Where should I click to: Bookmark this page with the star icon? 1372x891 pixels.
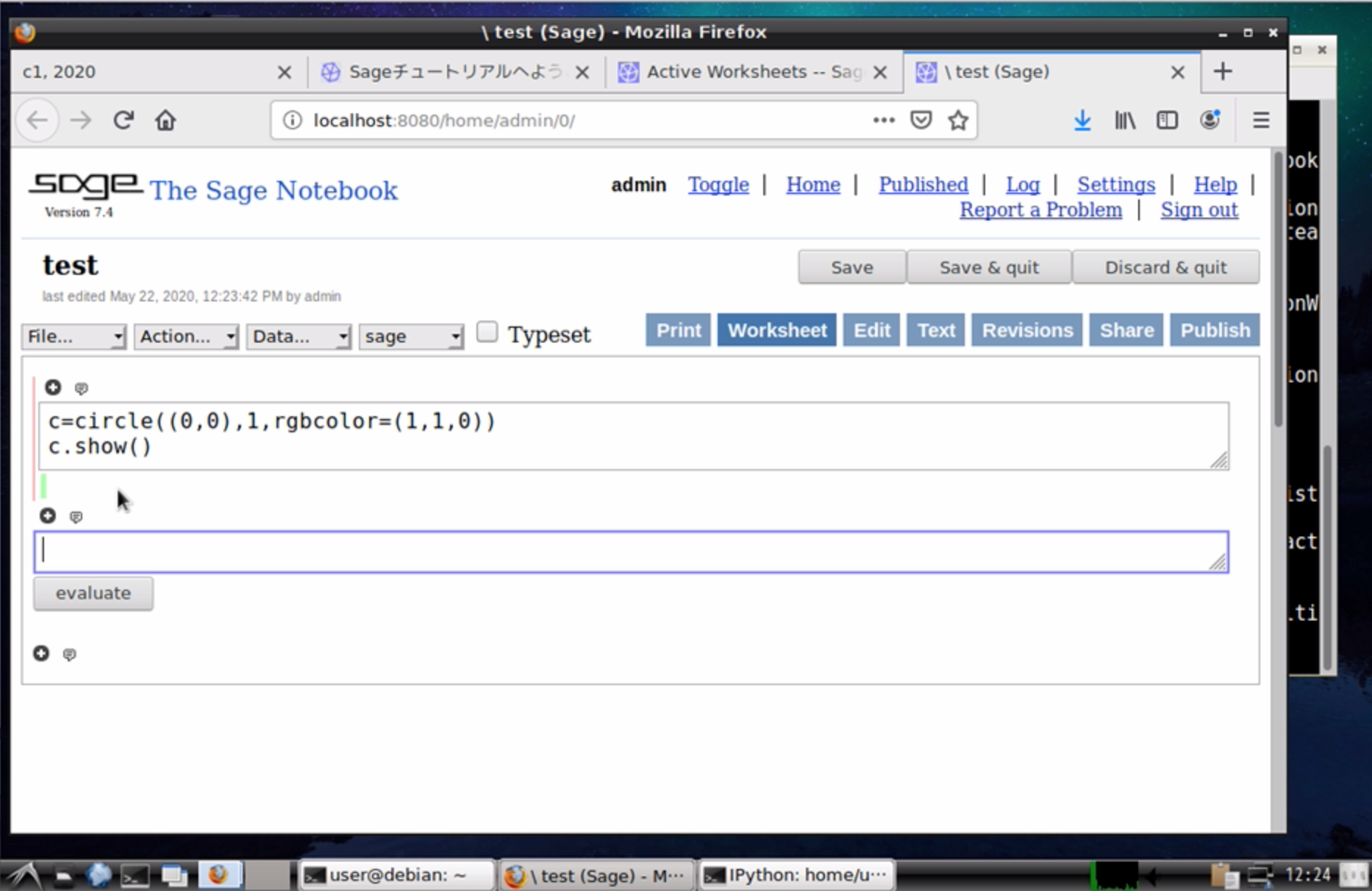point(958,120)
